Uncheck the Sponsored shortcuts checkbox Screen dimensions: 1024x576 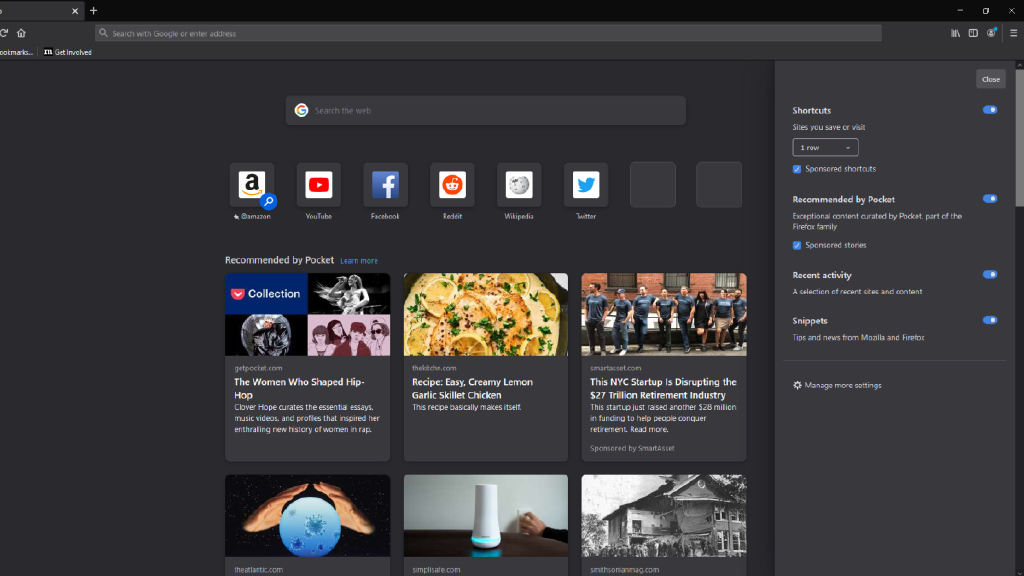pos(797,169)
